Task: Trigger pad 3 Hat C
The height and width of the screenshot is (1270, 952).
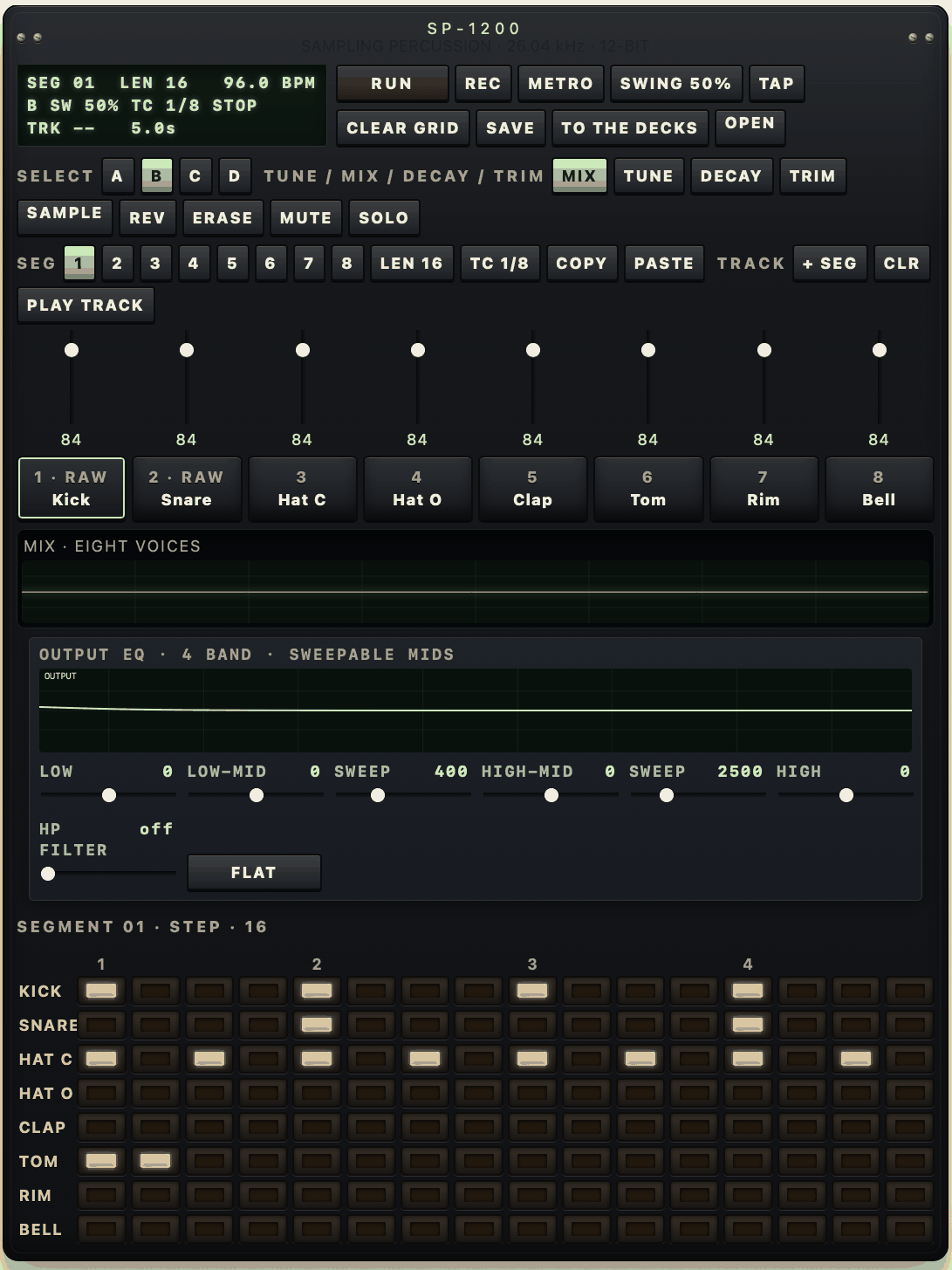Action: pyautogui.click(x=302, y=489)
